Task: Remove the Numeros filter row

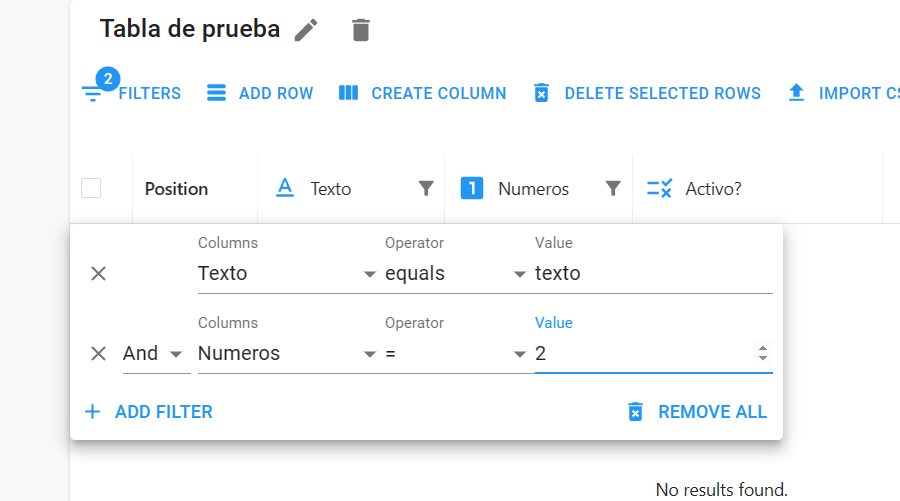Action: click(x=99, y=354)
